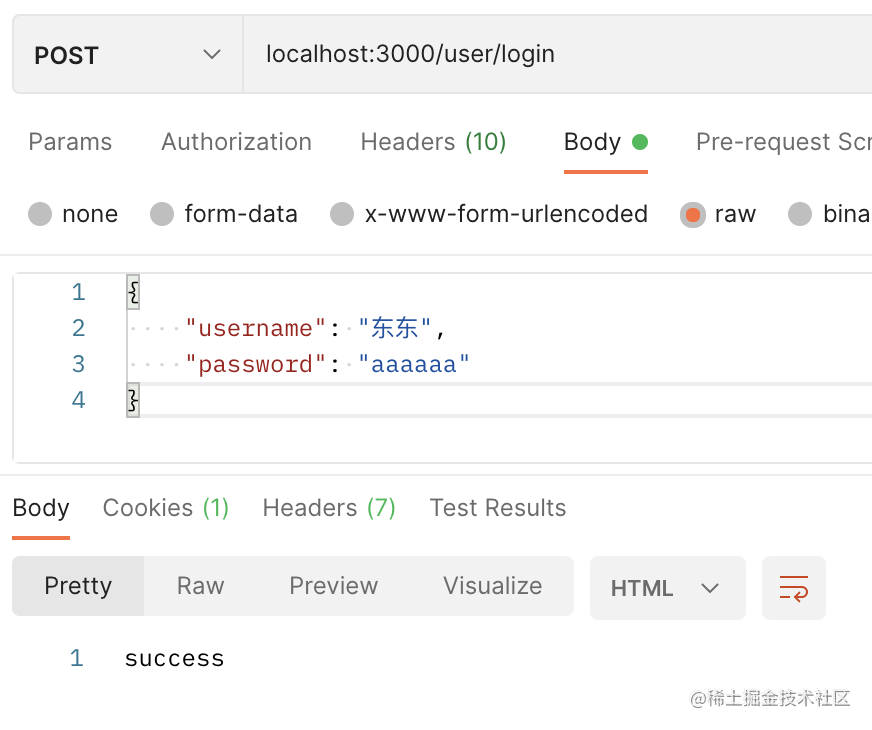
Task: Open the Visualize response view
Action: [x=492, y=586]
